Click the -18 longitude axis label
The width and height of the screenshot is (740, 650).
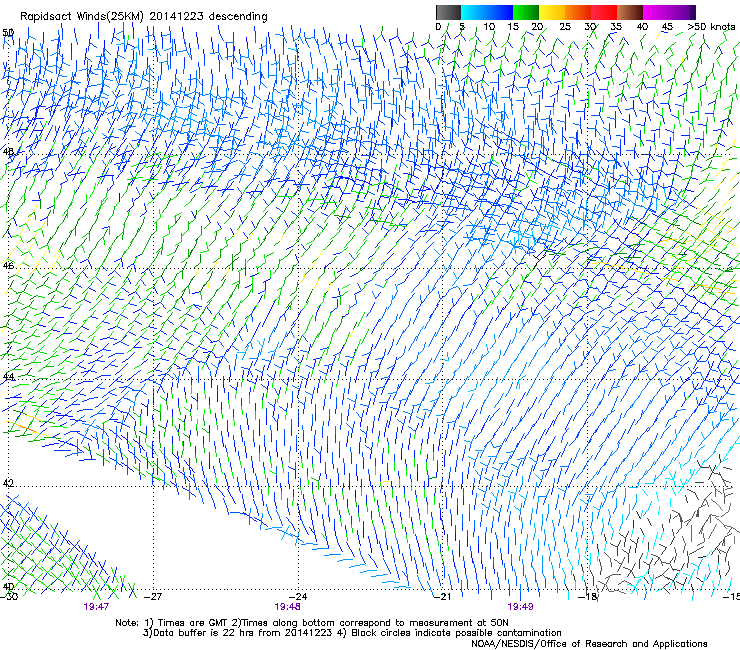[588, 597]
